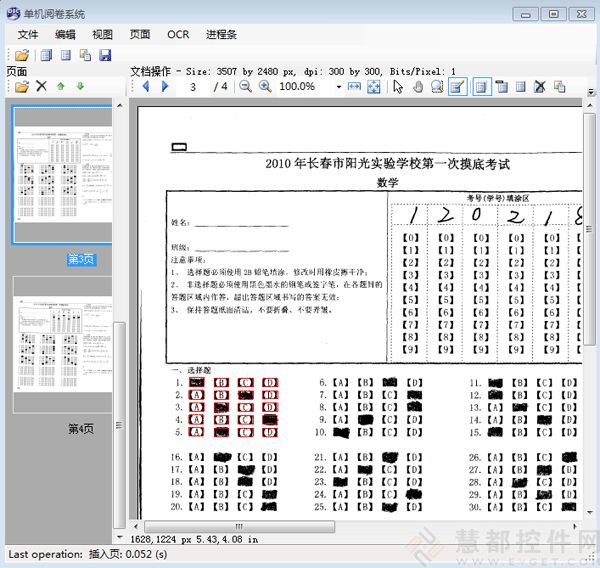This screenshot has height=568, width=600.
Task: Go to next page blue arrow
Action: coord(165,87)
